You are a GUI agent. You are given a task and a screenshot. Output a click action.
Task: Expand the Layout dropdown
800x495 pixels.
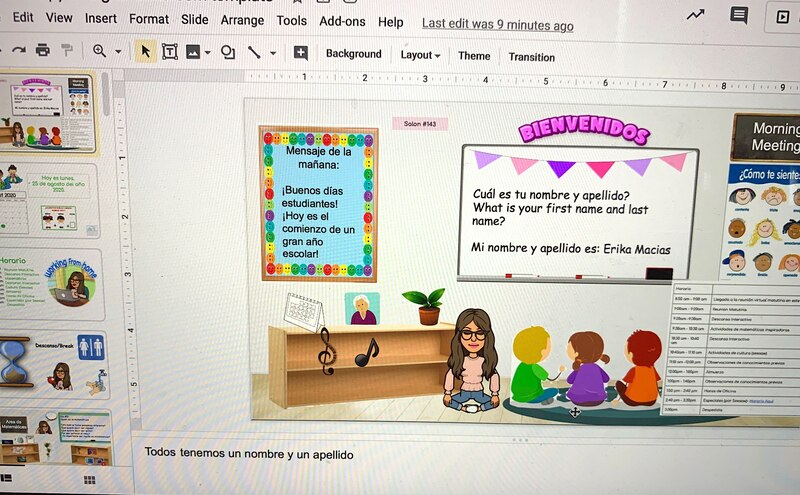tap(420, 55)
